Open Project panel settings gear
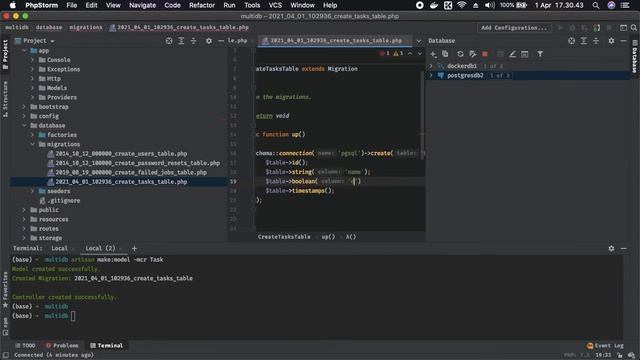 [x=209, y=41]
